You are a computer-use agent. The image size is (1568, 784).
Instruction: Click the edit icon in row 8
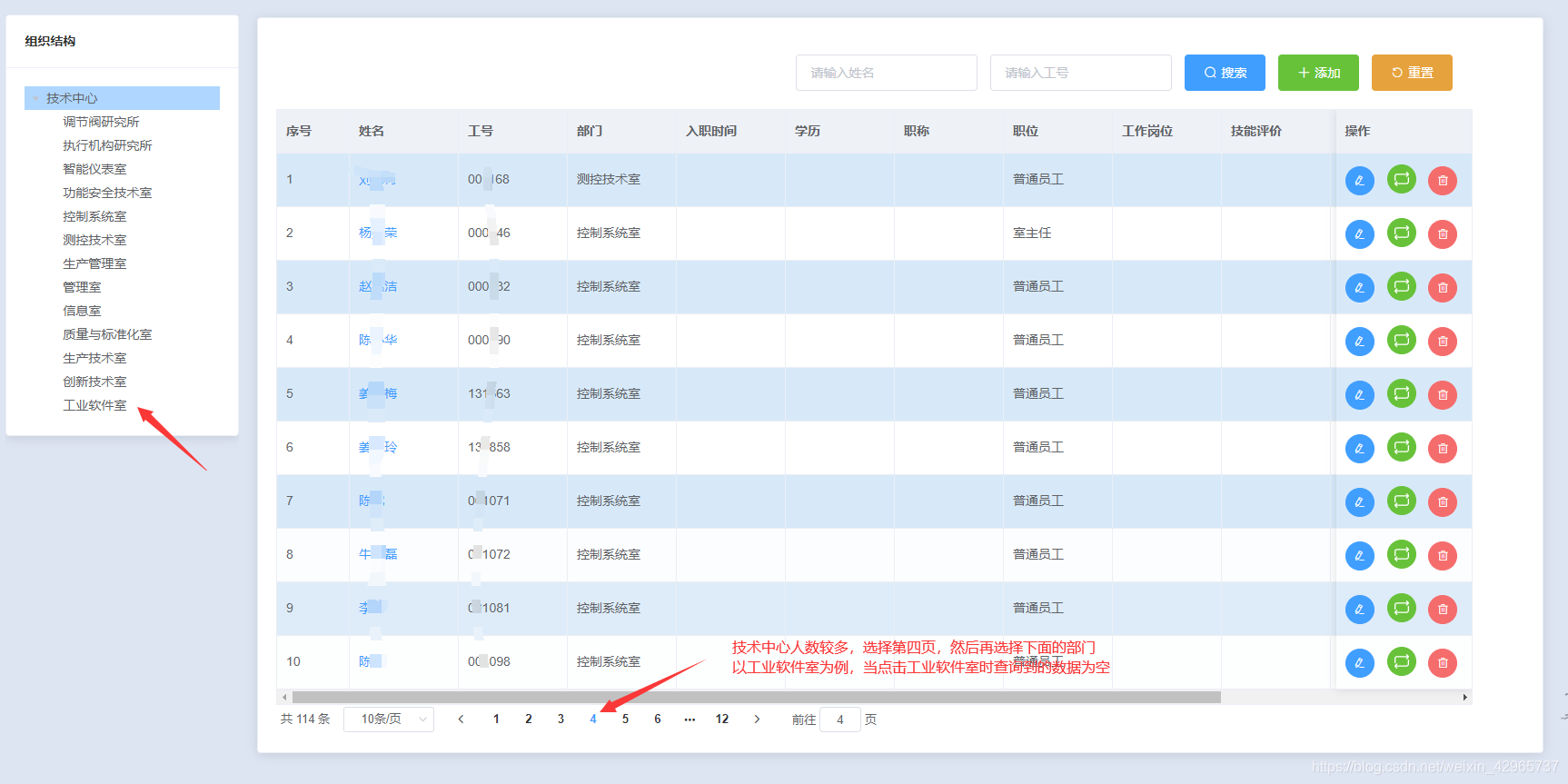[x=1359, y=556]
